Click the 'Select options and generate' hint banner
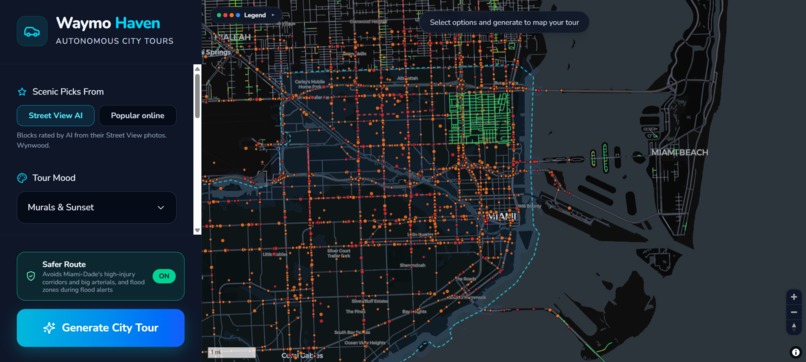Viewport: 806px width, 362px height. pyautogui.click(x=504, y=23)
